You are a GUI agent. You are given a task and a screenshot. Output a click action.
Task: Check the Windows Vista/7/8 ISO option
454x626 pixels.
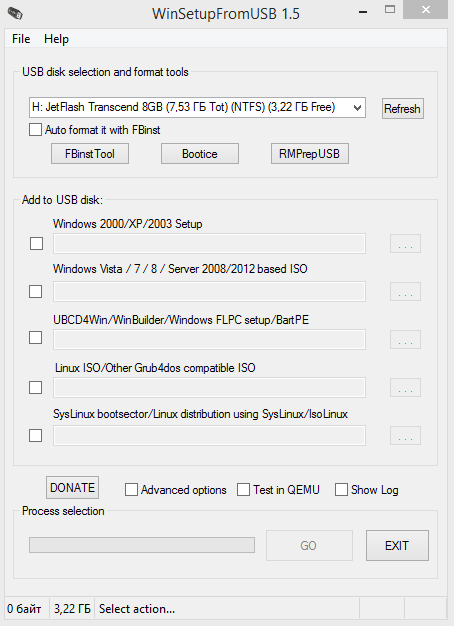tap(36, 291)
